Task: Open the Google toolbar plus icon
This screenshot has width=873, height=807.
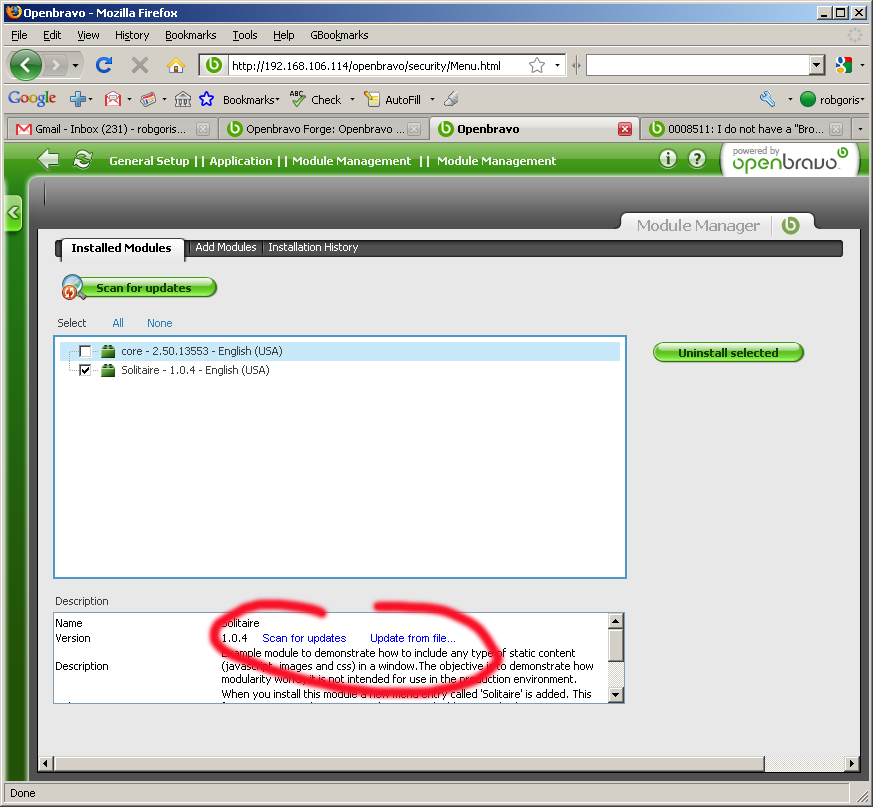Action: pos(77,100)
